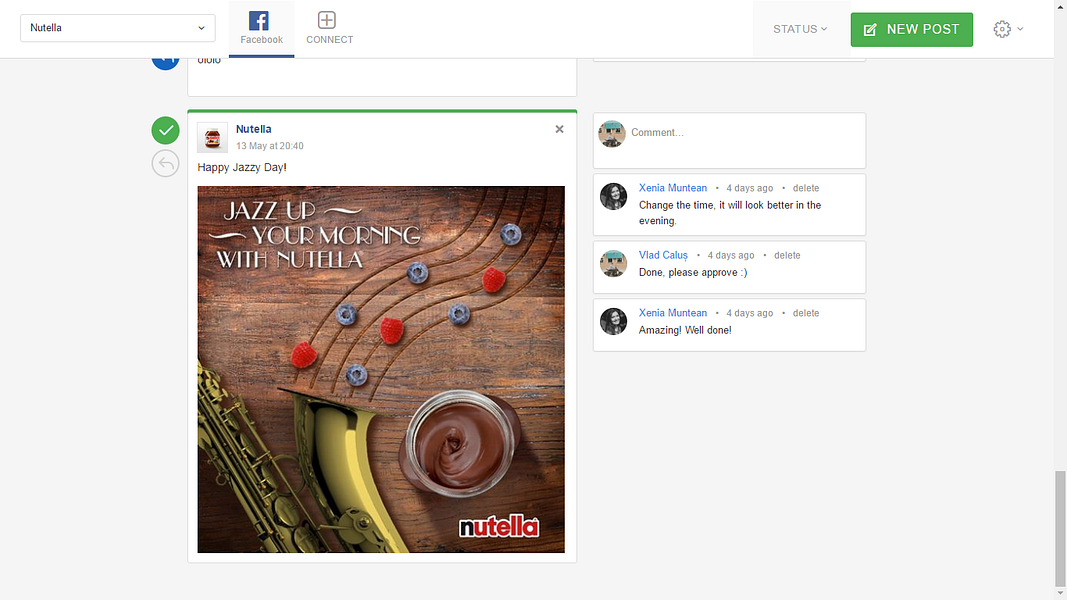The image size is (1067, 600).
Task: Click Xenia's avatar on the 'Change the time' comment
Action: 613,196
